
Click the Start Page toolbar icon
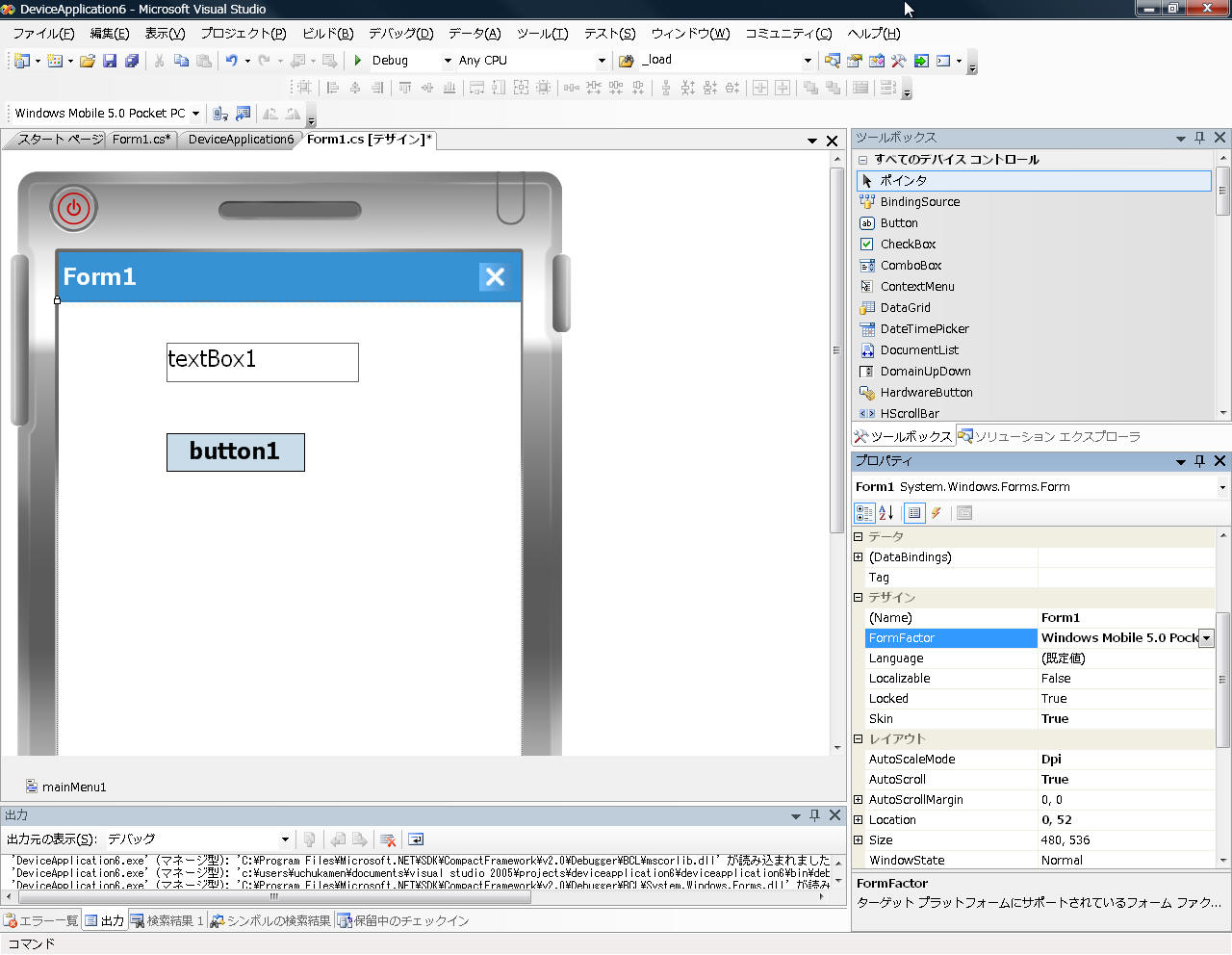pos(921,61)
